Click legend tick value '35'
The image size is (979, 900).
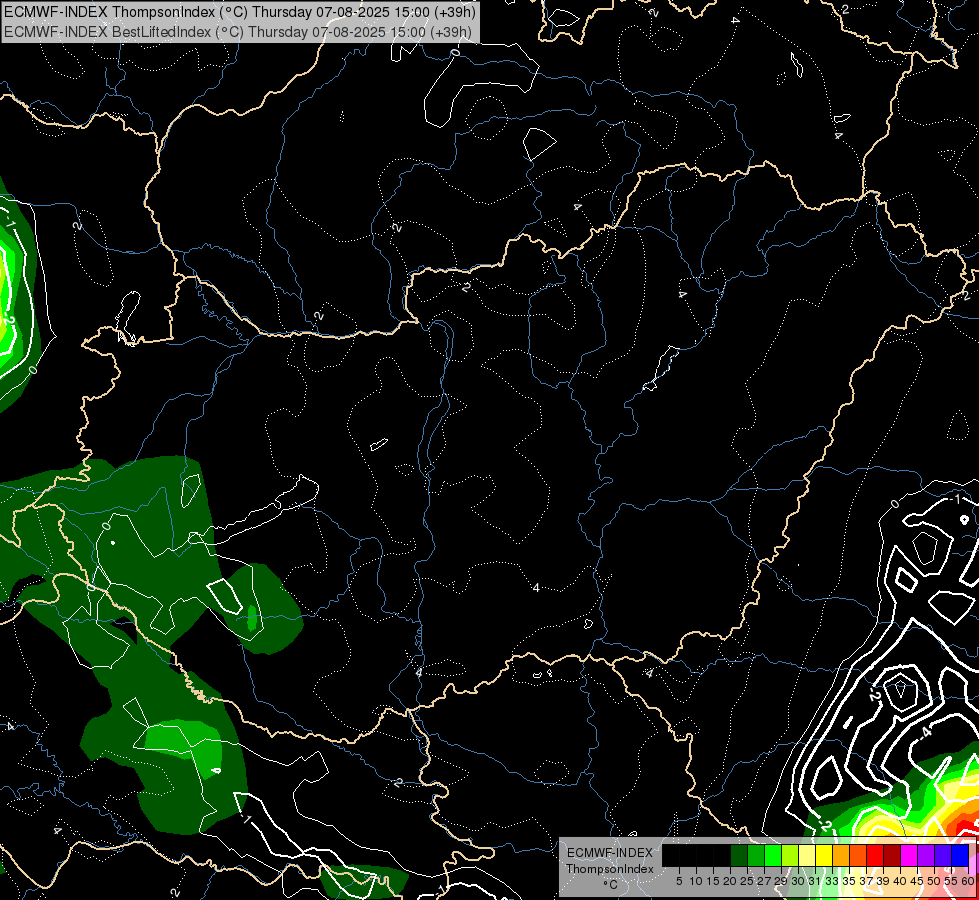point(849,881)
